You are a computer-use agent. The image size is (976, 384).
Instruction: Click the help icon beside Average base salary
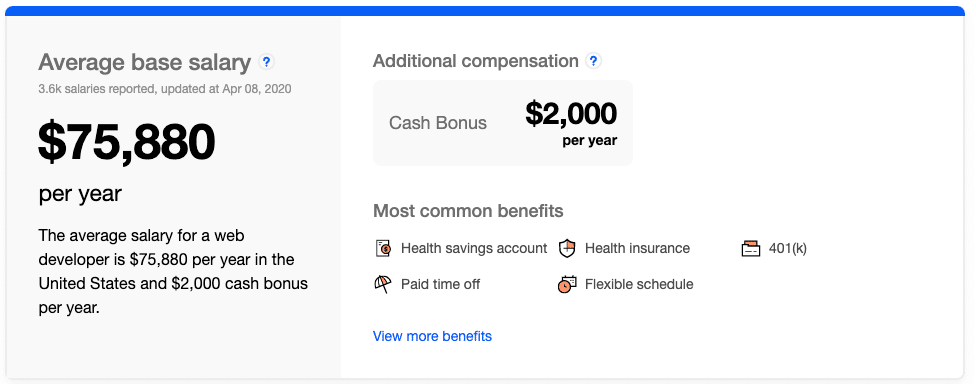point(266,62)
